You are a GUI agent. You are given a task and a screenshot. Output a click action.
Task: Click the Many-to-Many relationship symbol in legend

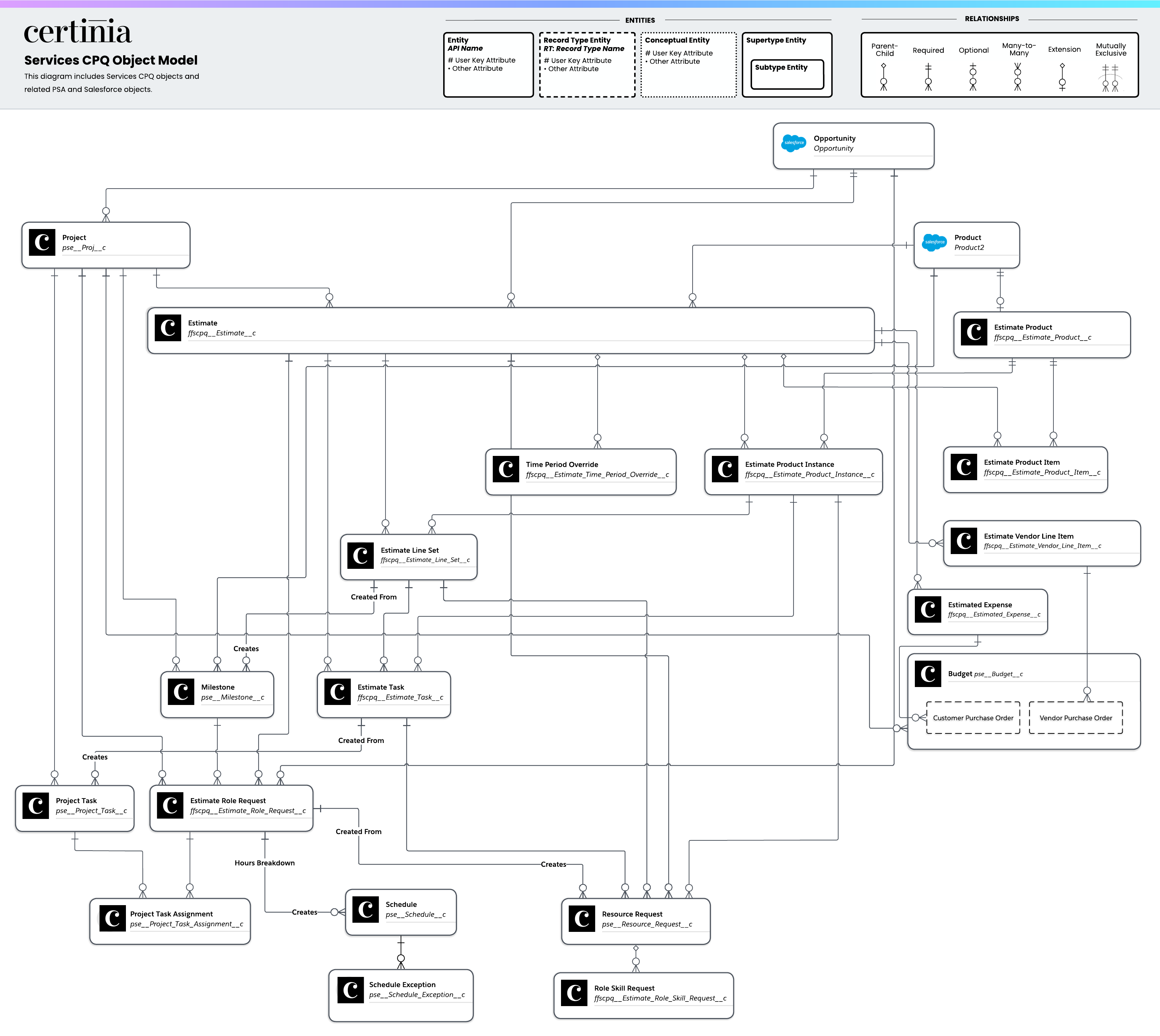pyautogui.click(x=1018, y=77)
